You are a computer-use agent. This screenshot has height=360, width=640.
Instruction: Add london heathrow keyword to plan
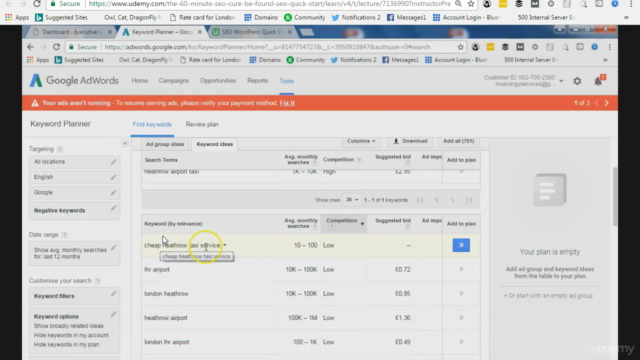(461, 293)
